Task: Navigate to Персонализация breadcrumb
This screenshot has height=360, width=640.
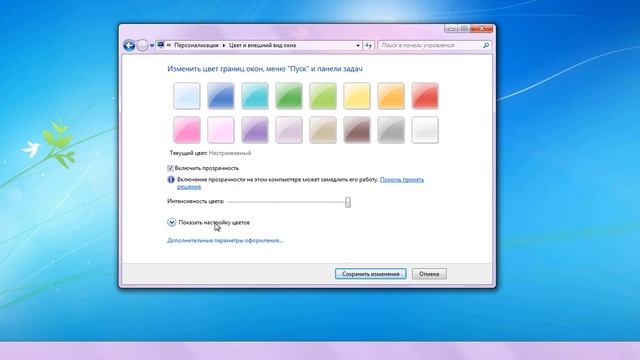Action: click(196, 45)
